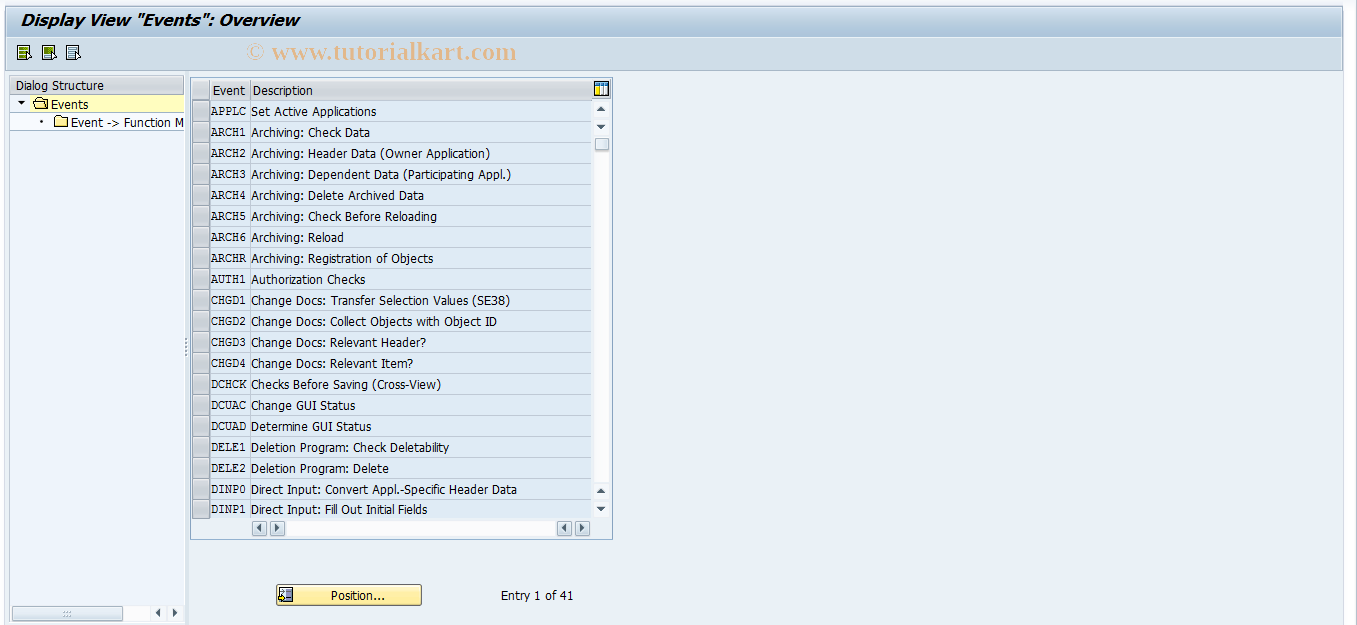The width and height of the screenshot is (1357, 625).
Task: Click the Select All toolbar icon
Action: (24, 53)
